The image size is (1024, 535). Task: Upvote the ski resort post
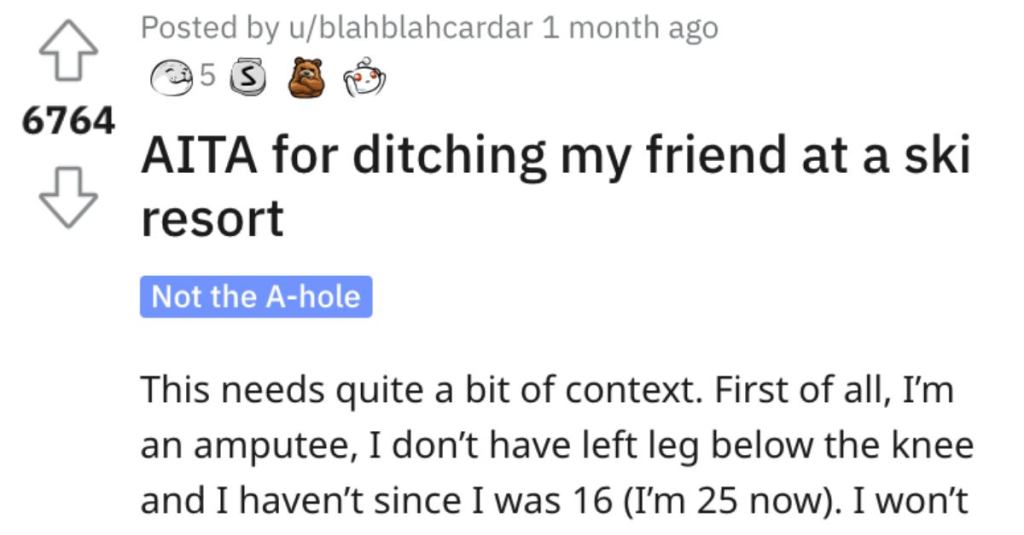pyautogui.click(x=69, y=50)
